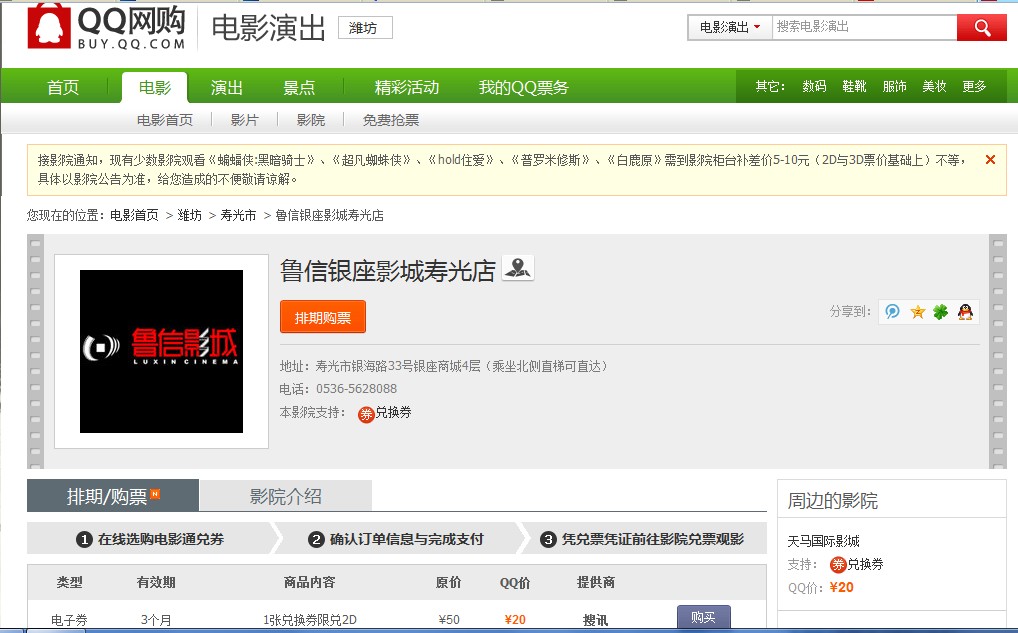Screen dimensions: 1018x633
Task: Visit the 鞋靴 category link
Action: 854,86
